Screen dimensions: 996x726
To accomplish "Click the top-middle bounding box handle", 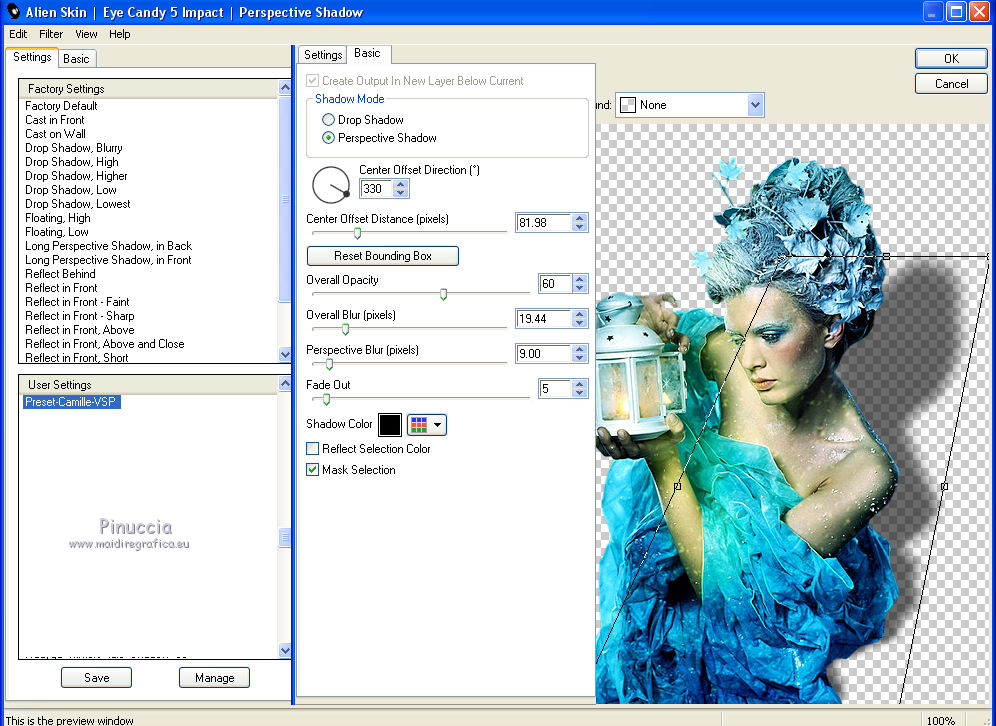I will [886, 257].
